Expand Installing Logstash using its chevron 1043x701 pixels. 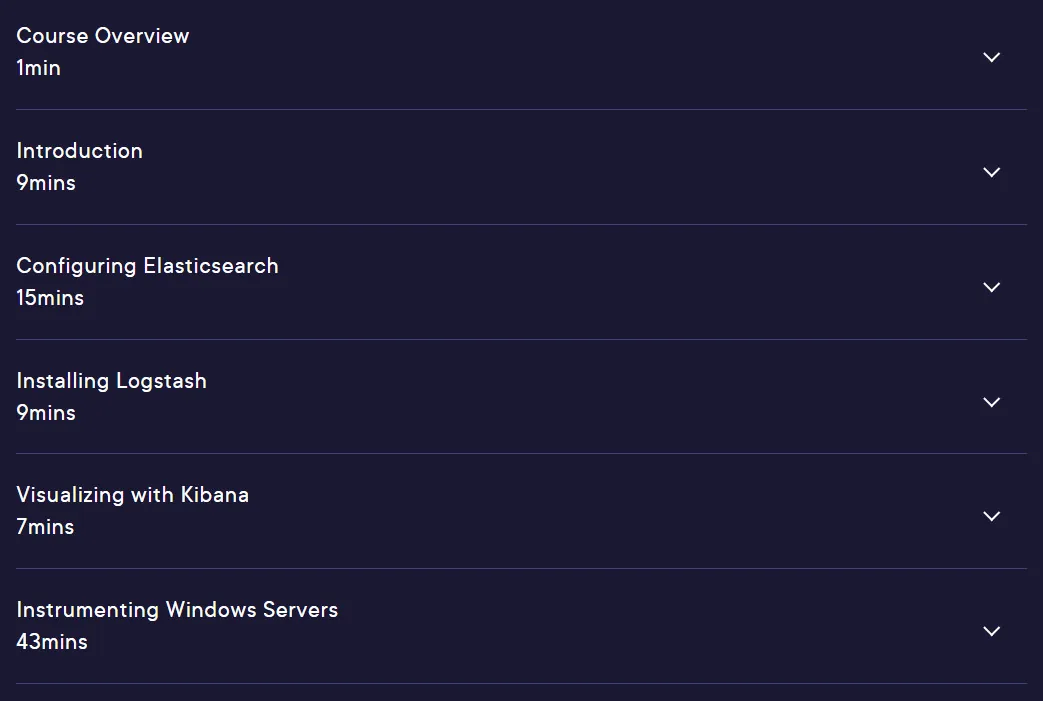991,402
